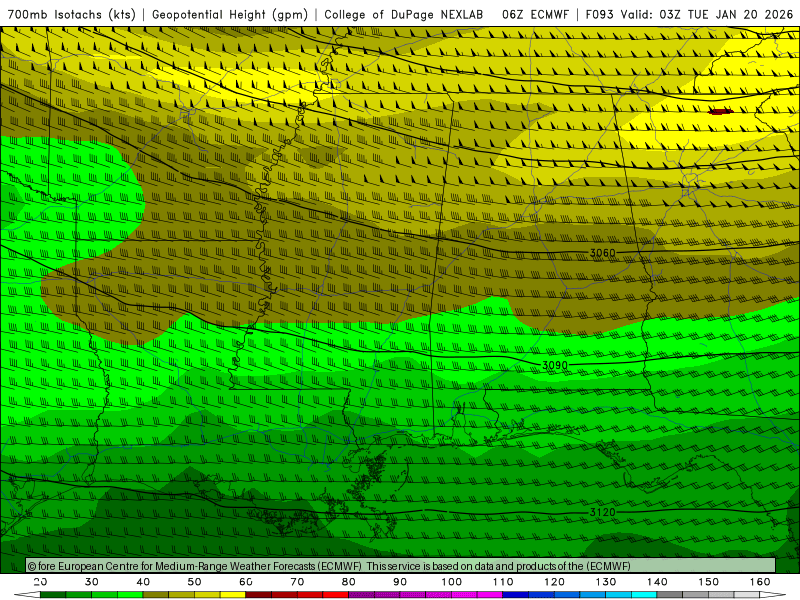Viewport: 800px width, 600px height.
Task: Click the color bar label '140'
Action: pos(657,582)
